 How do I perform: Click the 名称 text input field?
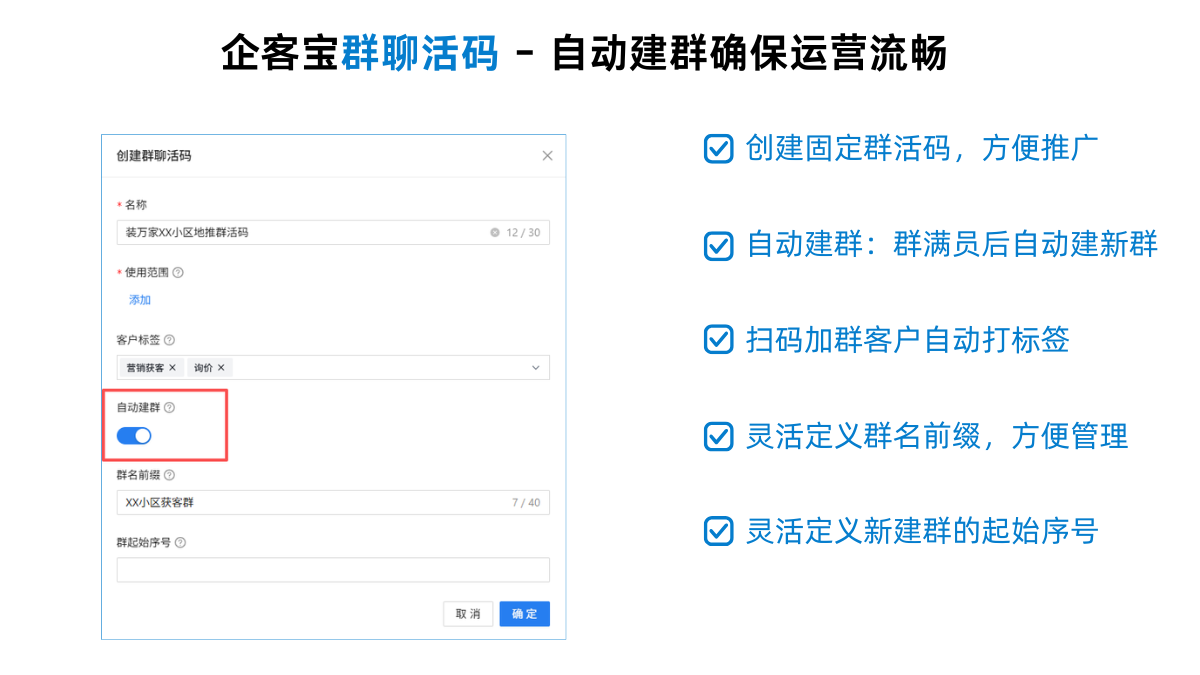(300, 232)
